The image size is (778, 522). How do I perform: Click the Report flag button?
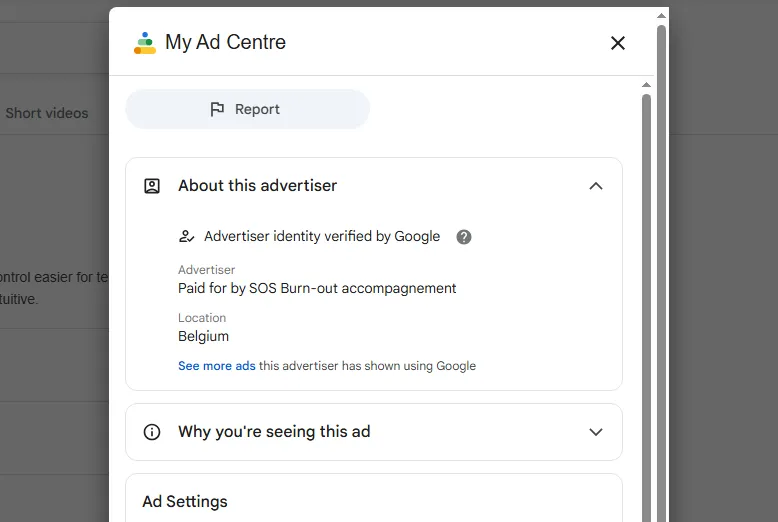point(247,109)
